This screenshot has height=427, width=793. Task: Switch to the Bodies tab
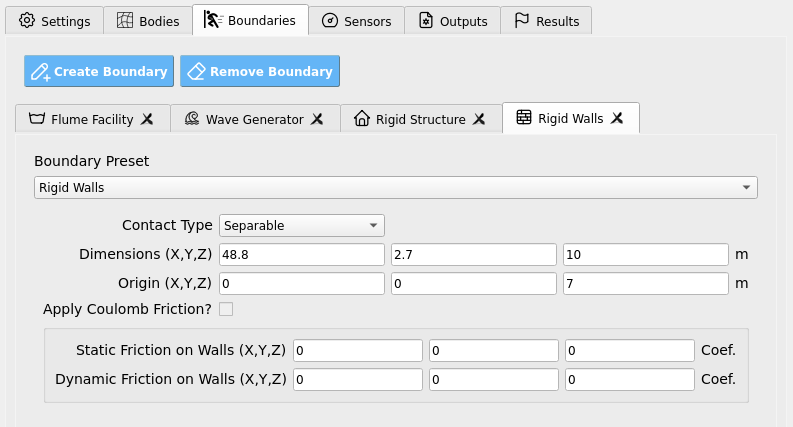pyautogui.click(x=148, y=21)
